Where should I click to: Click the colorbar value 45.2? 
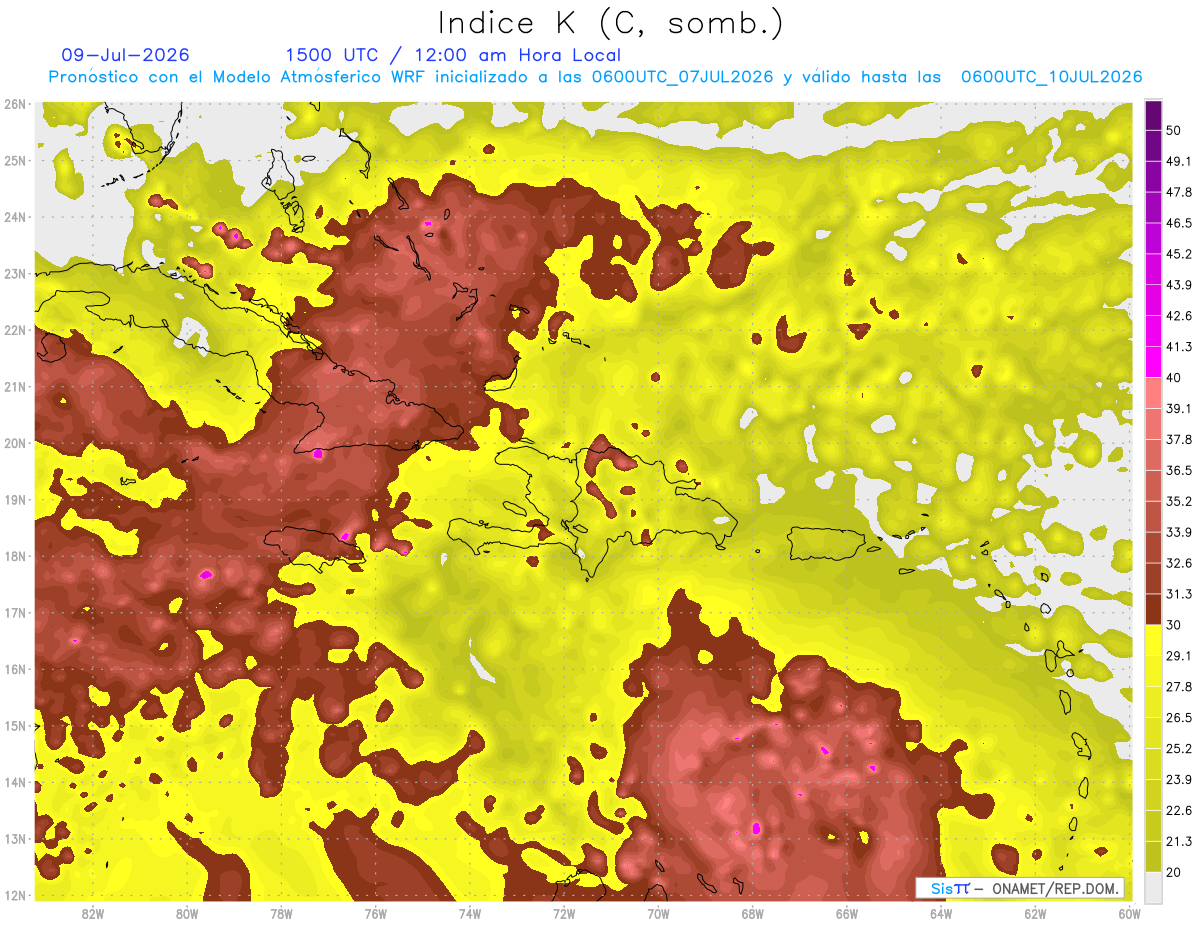click(x=1179, y=254)
